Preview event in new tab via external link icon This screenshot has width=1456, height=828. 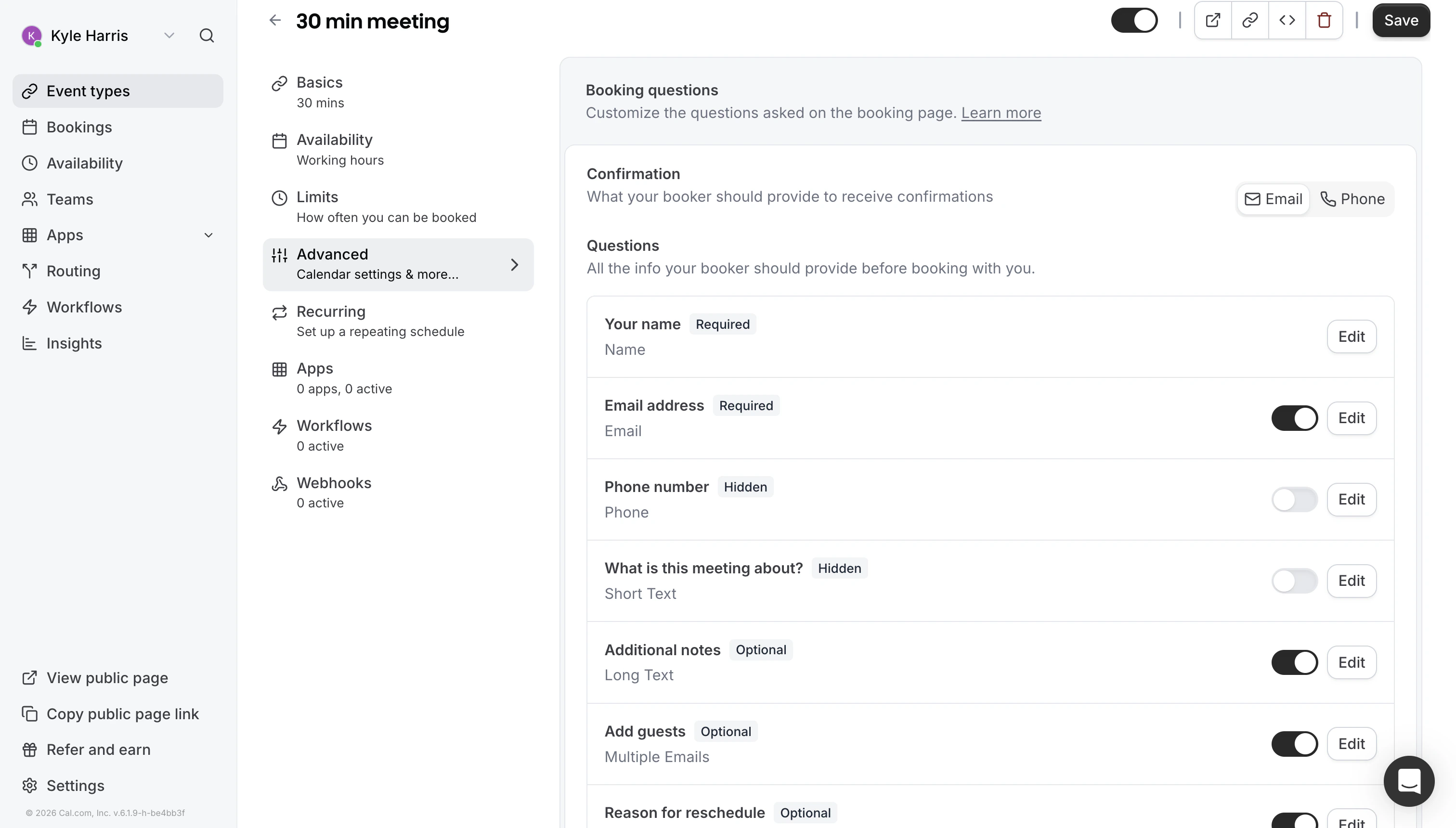click(1213, 20)
